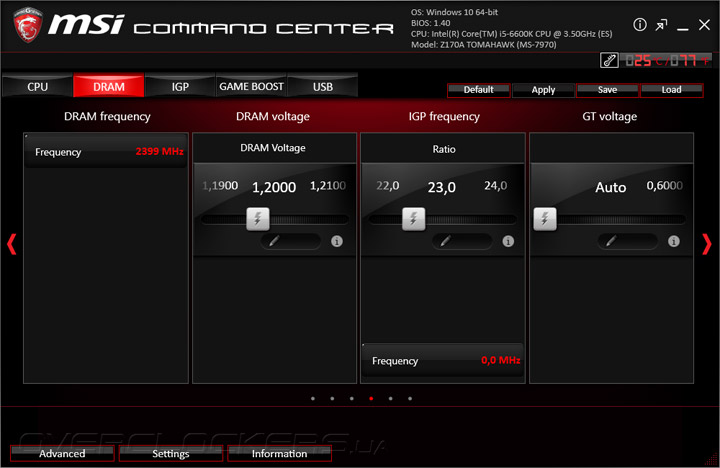Image resolution: width=720 pixels, height=468 pixels.
Task: Open the Settings button
Action: tap(170, 454)
